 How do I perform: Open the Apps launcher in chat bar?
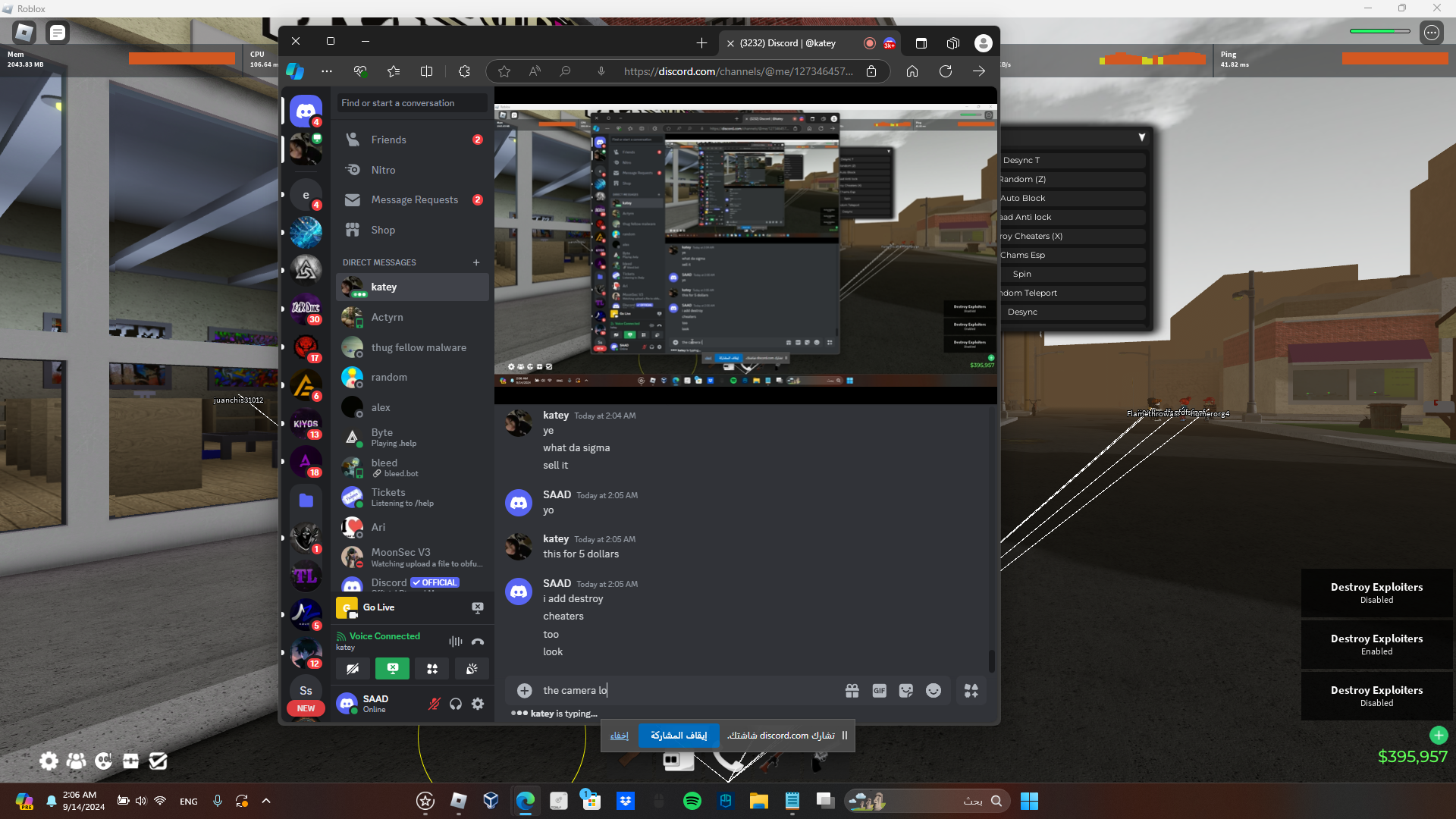coord(971,690)
